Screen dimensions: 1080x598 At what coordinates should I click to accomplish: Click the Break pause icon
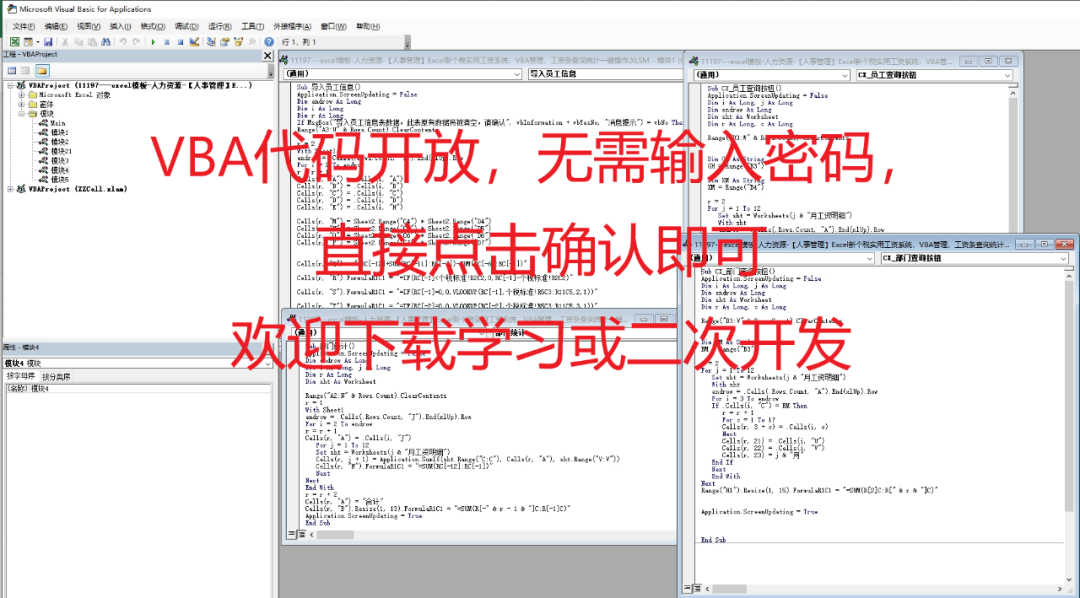(167, 42)
